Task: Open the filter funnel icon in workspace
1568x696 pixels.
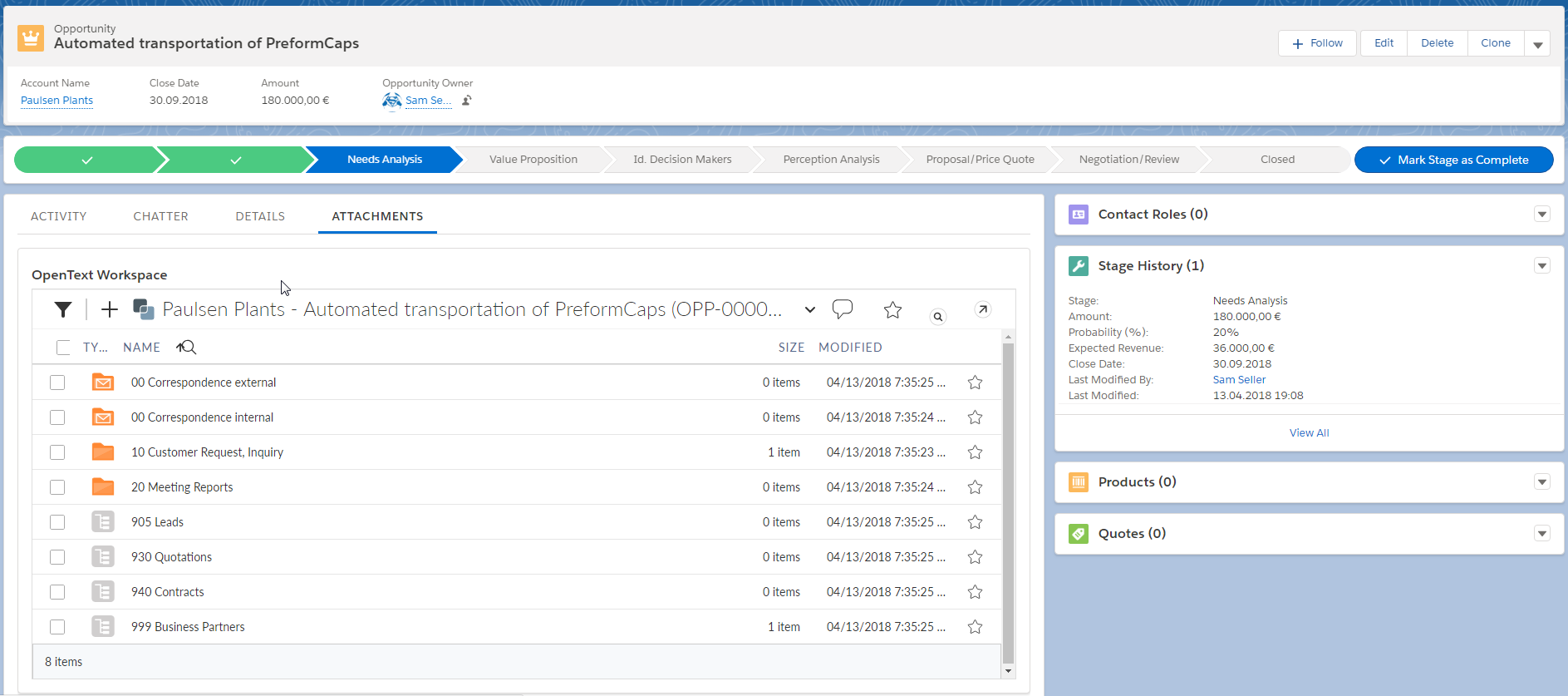Action: coord(62,309)
